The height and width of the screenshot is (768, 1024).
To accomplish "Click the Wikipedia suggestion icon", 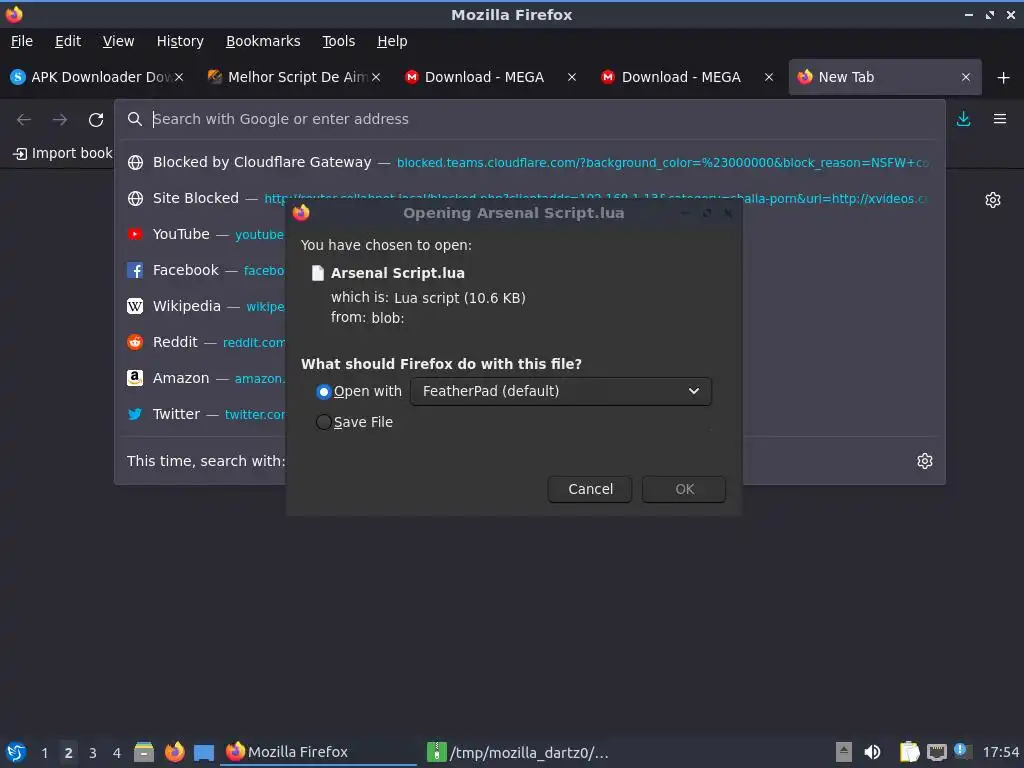I will (135, 306).
